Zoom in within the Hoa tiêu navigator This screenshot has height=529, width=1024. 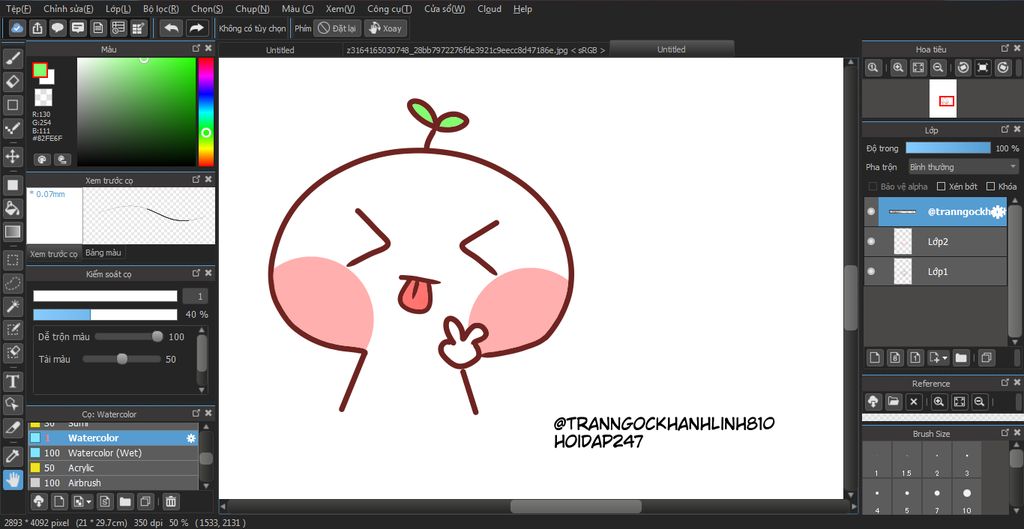click(899, 67)
